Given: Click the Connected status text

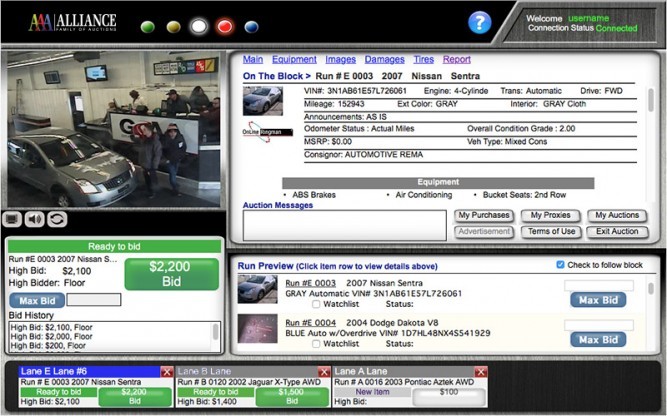Looking at the screenshot, I should point(616,28).
